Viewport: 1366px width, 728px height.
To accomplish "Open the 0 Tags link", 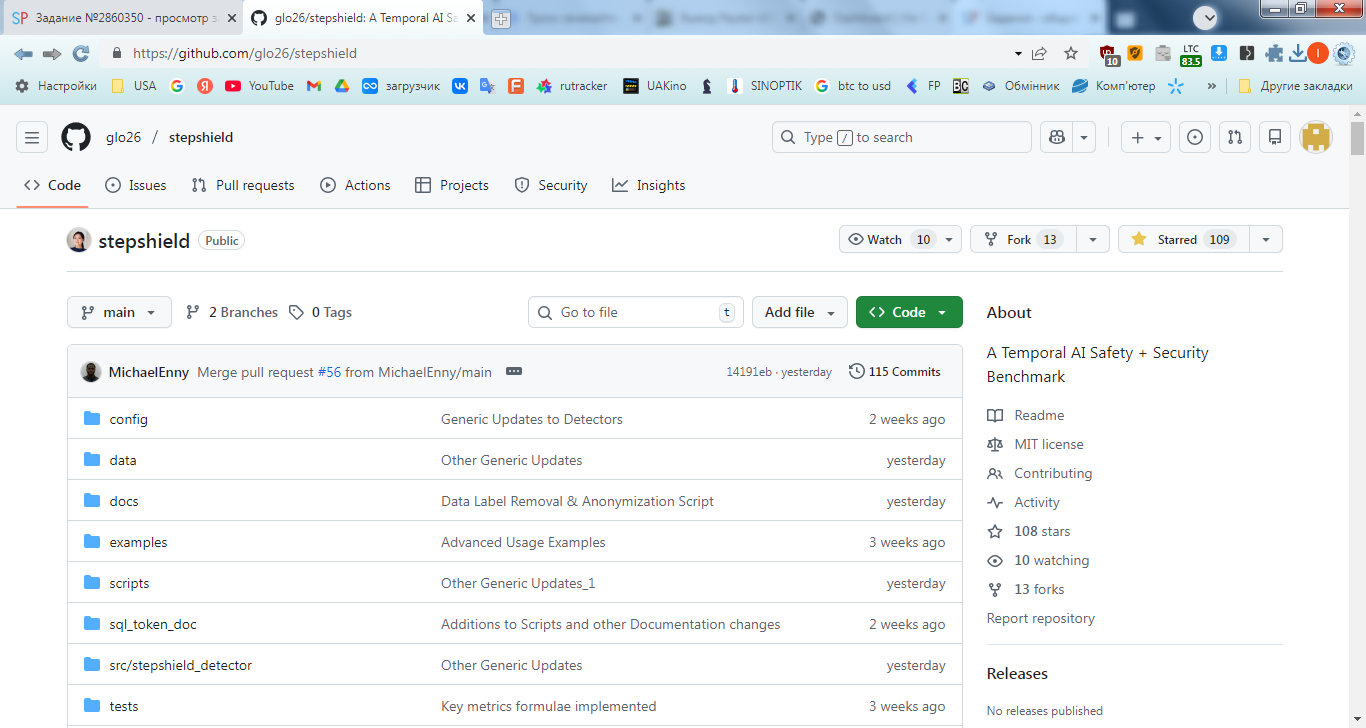I will (320, 312).
